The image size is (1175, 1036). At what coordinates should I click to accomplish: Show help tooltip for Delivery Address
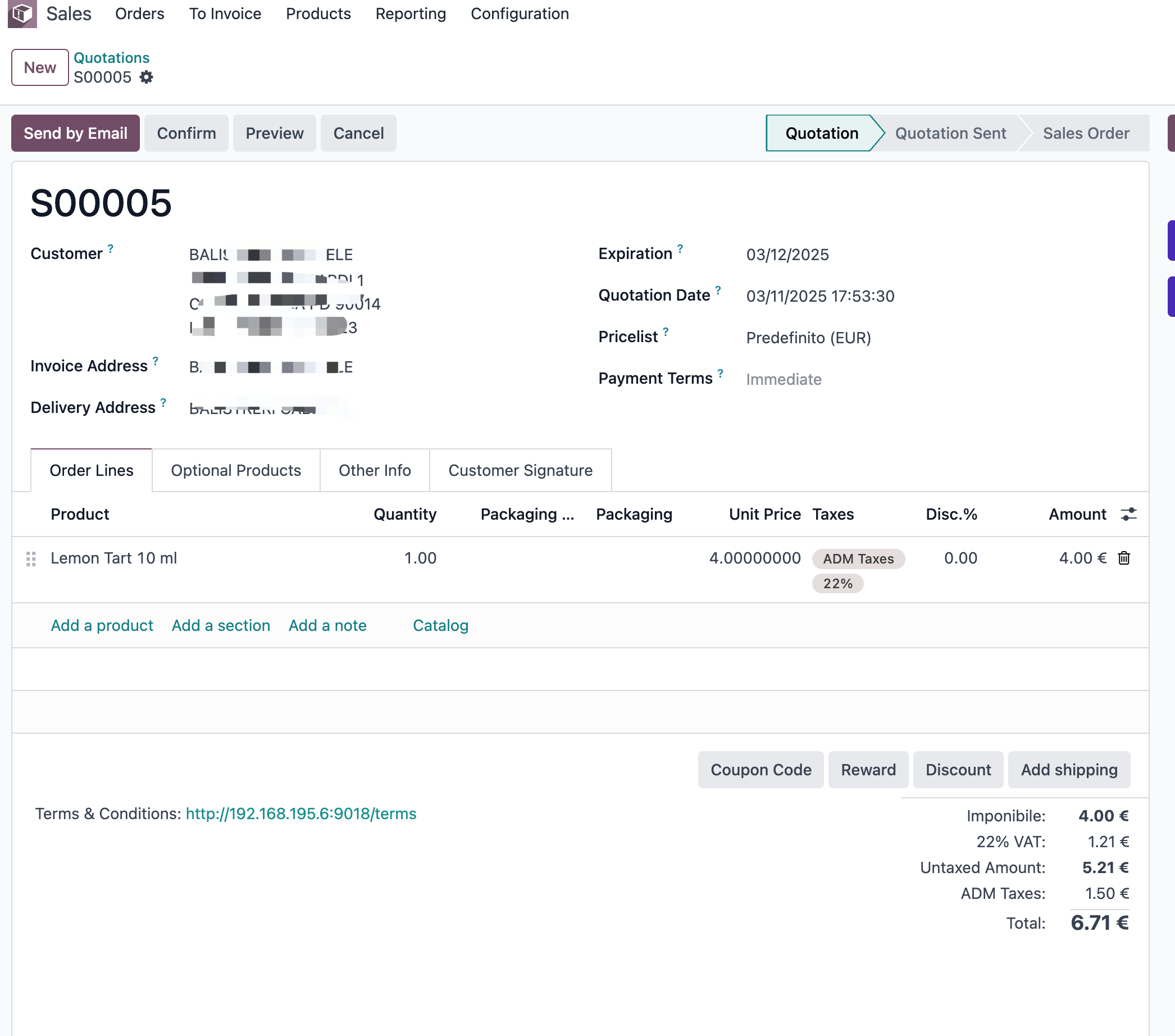[x=163, y=402]
